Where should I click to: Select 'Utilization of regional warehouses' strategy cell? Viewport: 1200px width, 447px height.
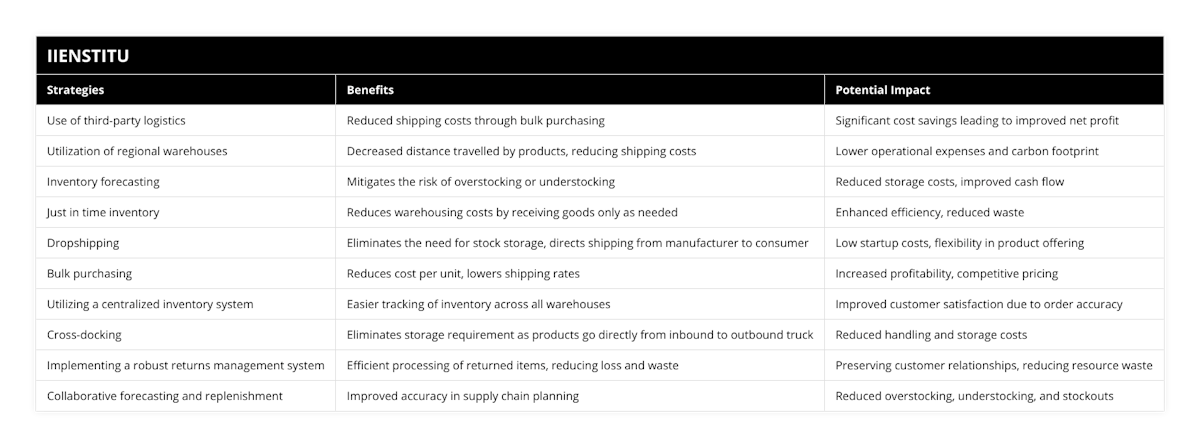click(x=137, y=151)
